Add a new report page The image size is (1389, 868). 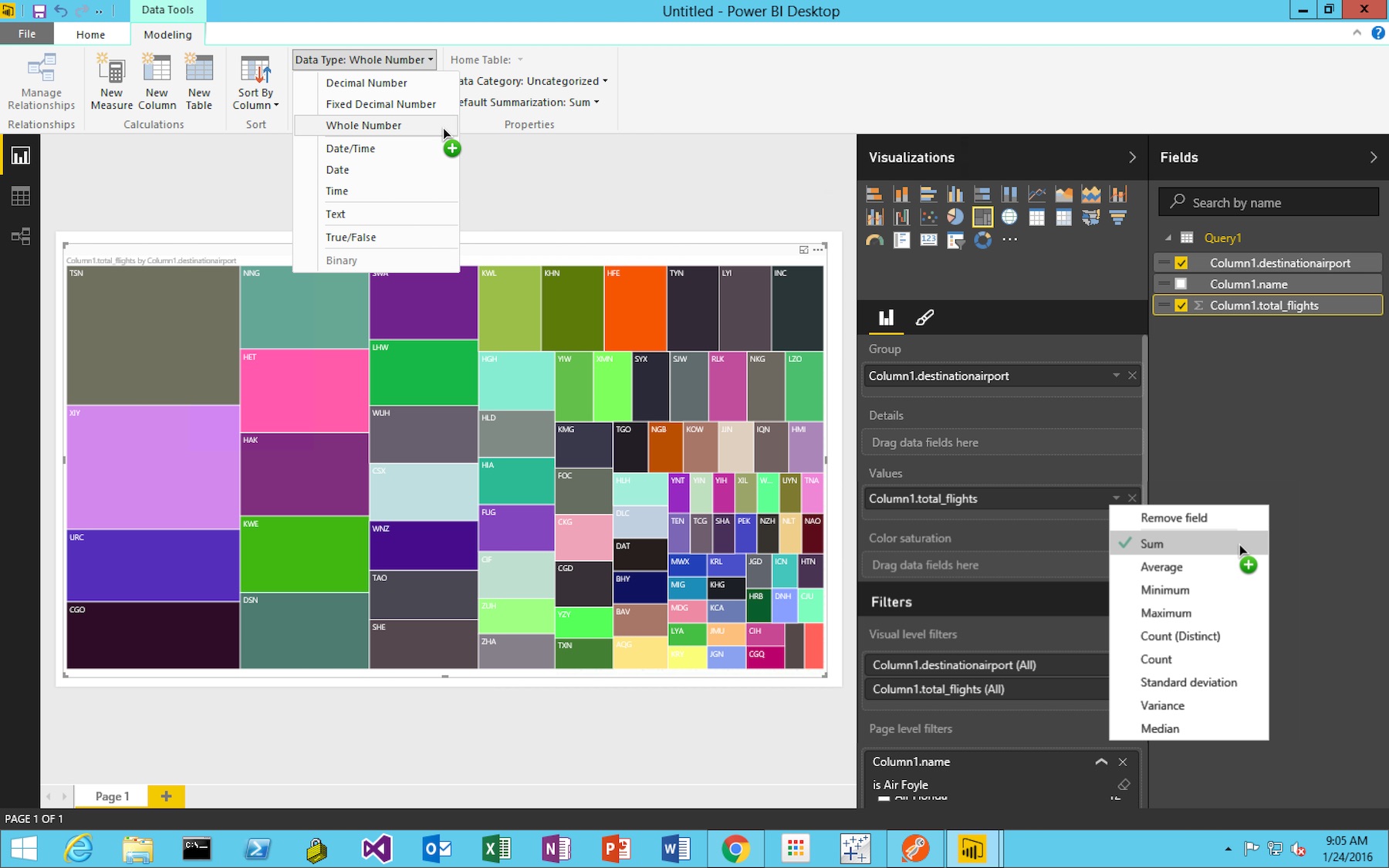[166, 796]
